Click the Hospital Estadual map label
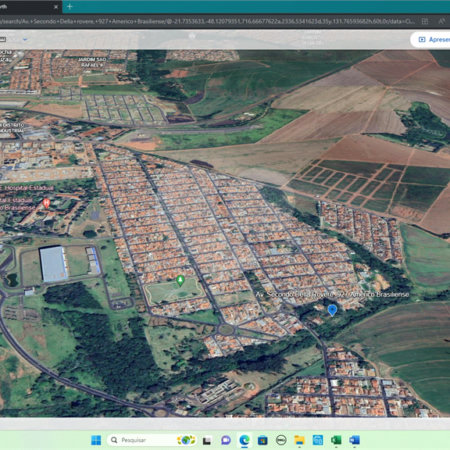 pos(27,188)
